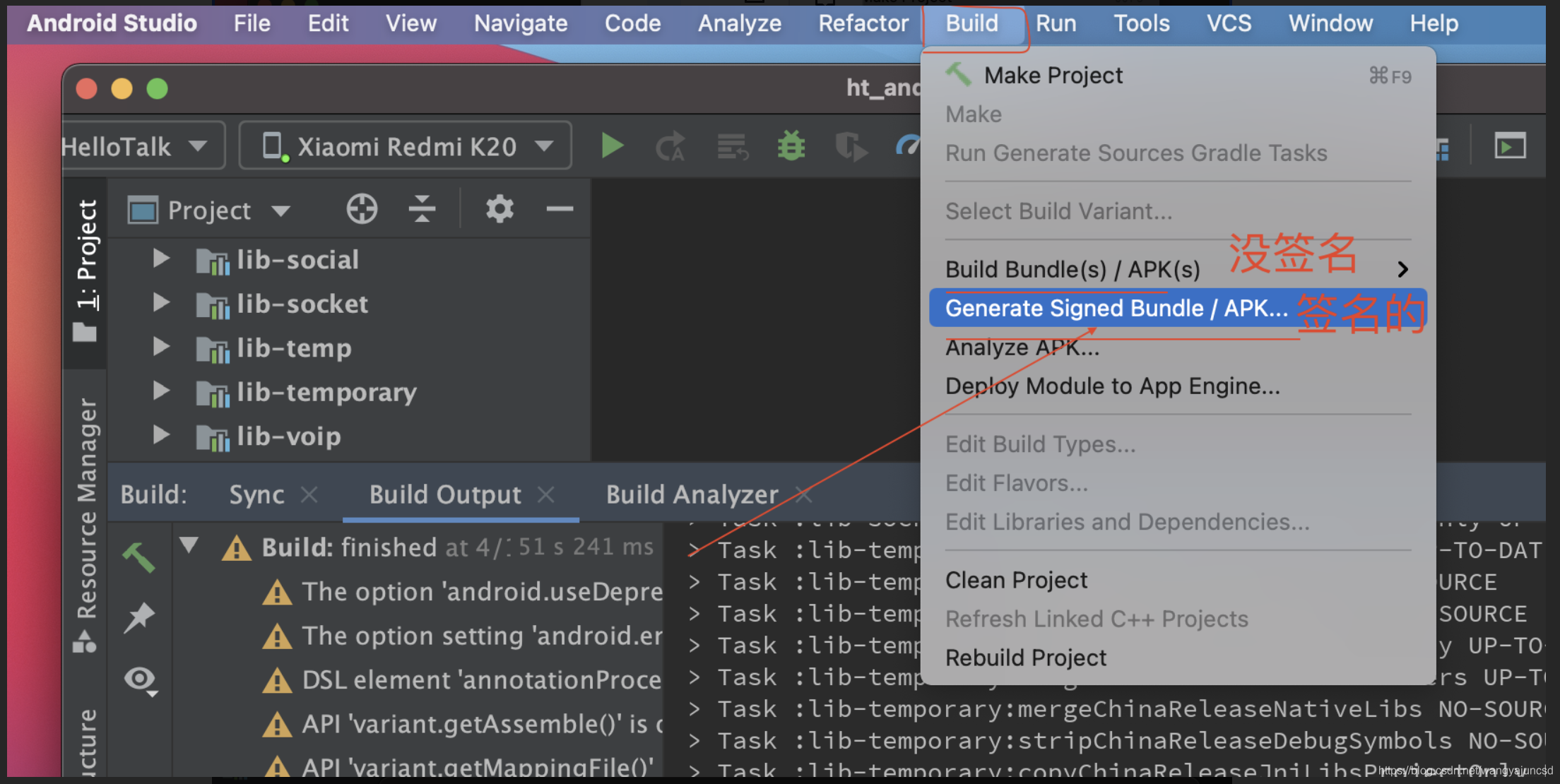Choose Generate Signed Bundle / APK...

(x=1178, y=308)
